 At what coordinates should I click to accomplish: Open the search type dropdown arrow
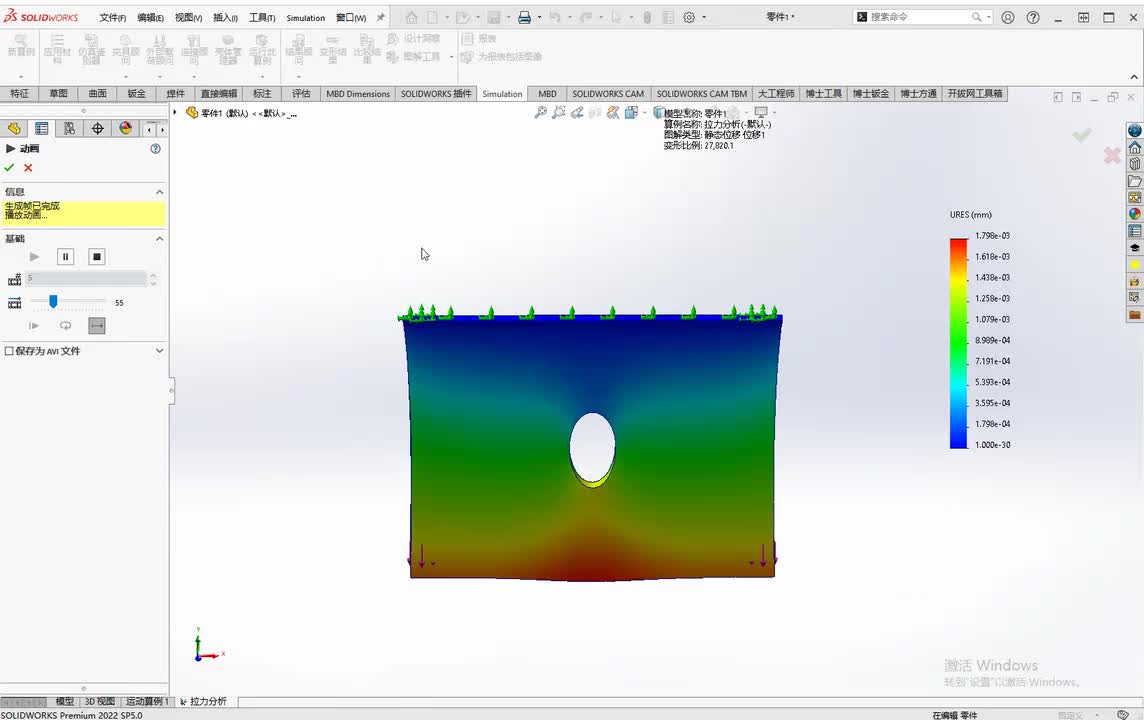(989, 17)
